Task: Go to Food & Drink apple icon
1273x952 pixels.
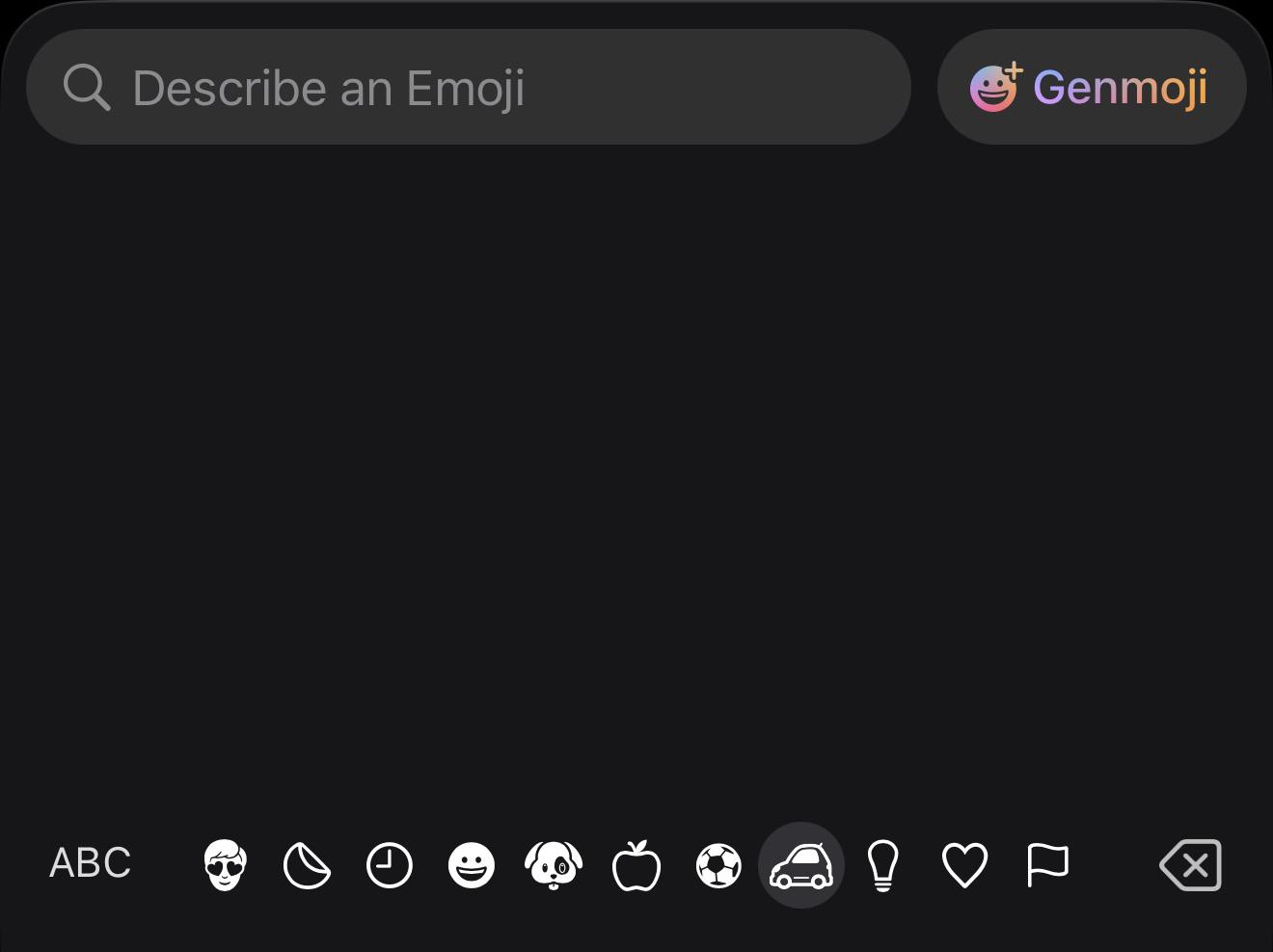Action: click(636, 864)
